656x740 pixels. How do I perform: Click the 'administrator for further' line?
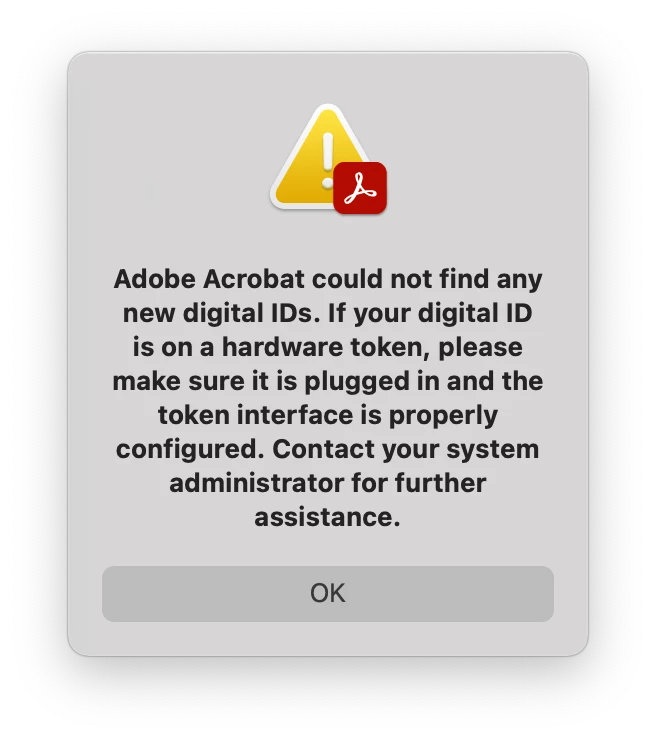click(x=328, y=483)
